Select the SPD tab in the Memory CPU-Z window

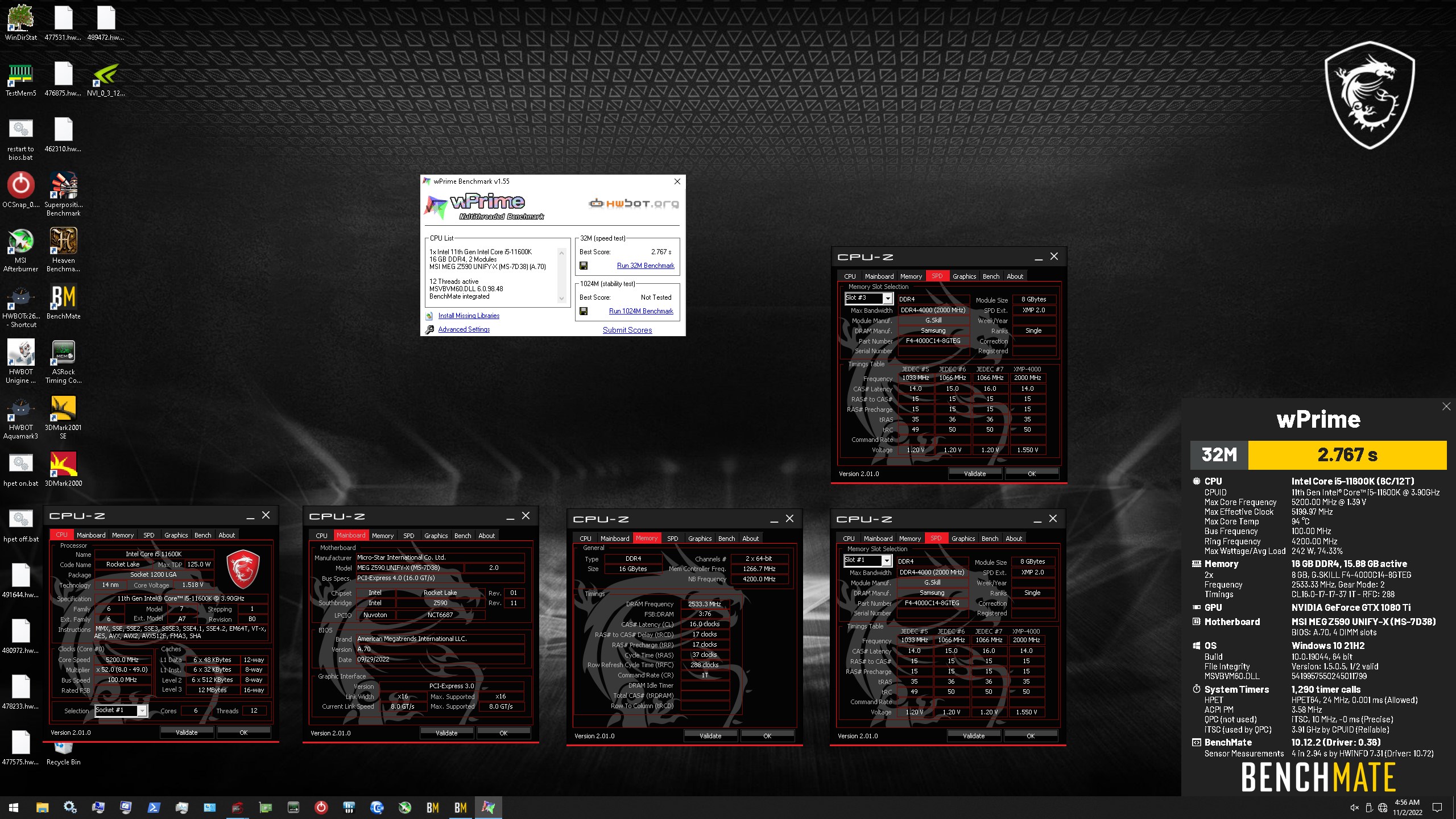672,539
